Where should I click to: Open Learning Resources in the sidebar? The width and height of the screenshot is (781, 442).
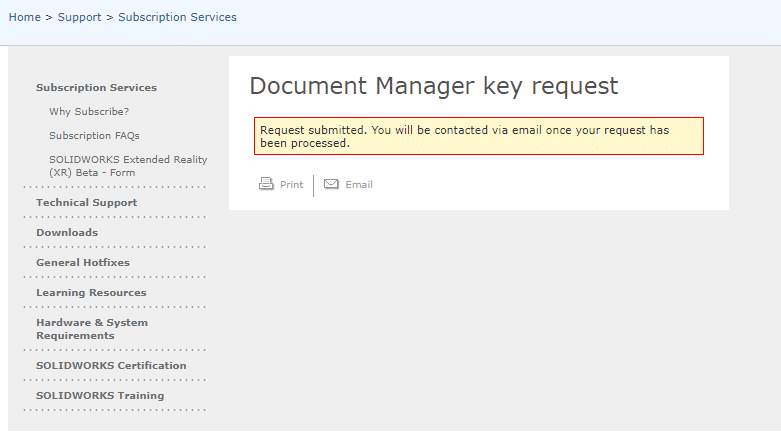(91, 293)
